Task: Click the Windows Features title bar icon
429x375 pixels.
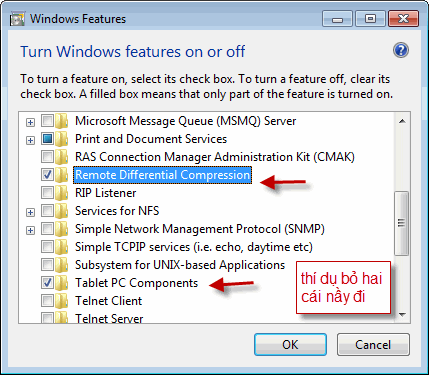Action: tap(17, 19)
